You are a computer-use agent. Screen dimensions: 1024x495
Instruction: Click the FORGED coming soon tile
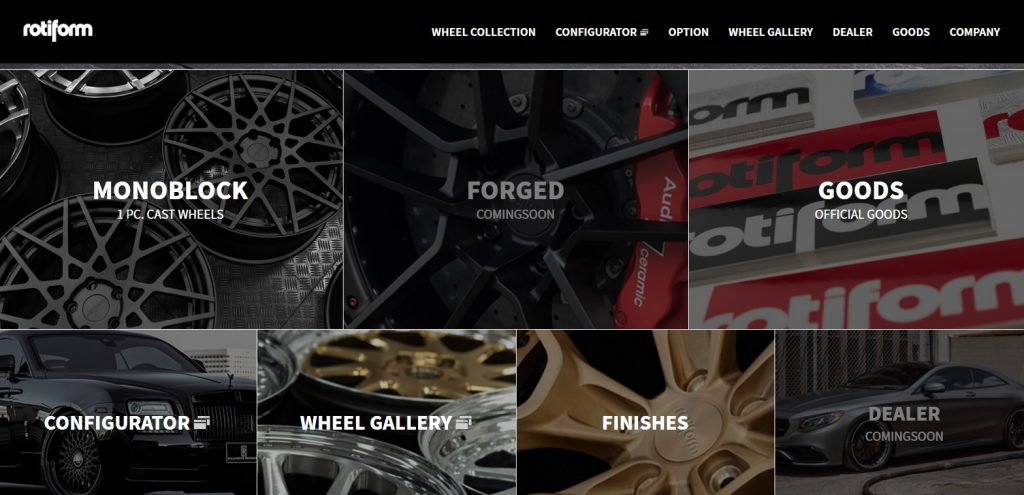[516, 199]
